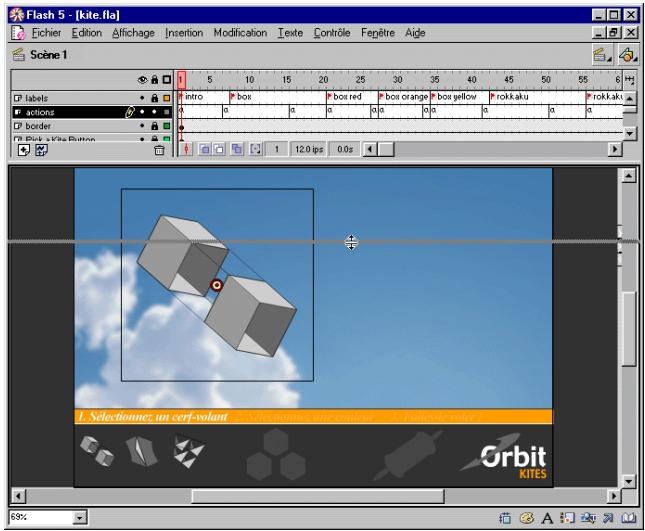Image resolution: width=645 pixels, height=531 pixels.
Task: Click labels layer orange outline color swatch
Action: click(167, 98)
